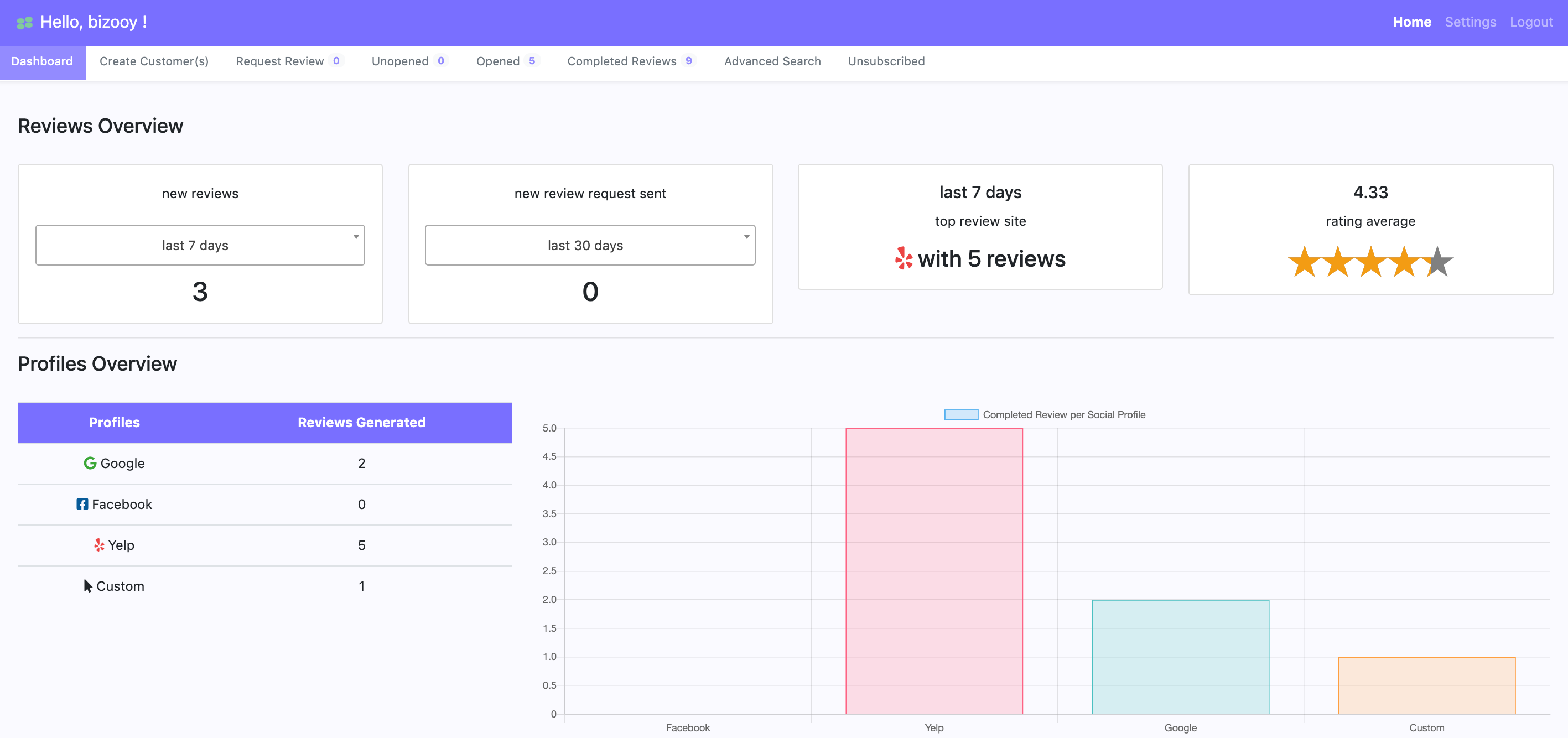Click the first orange rating star
1568x738 pixels.
point(1304,262)
